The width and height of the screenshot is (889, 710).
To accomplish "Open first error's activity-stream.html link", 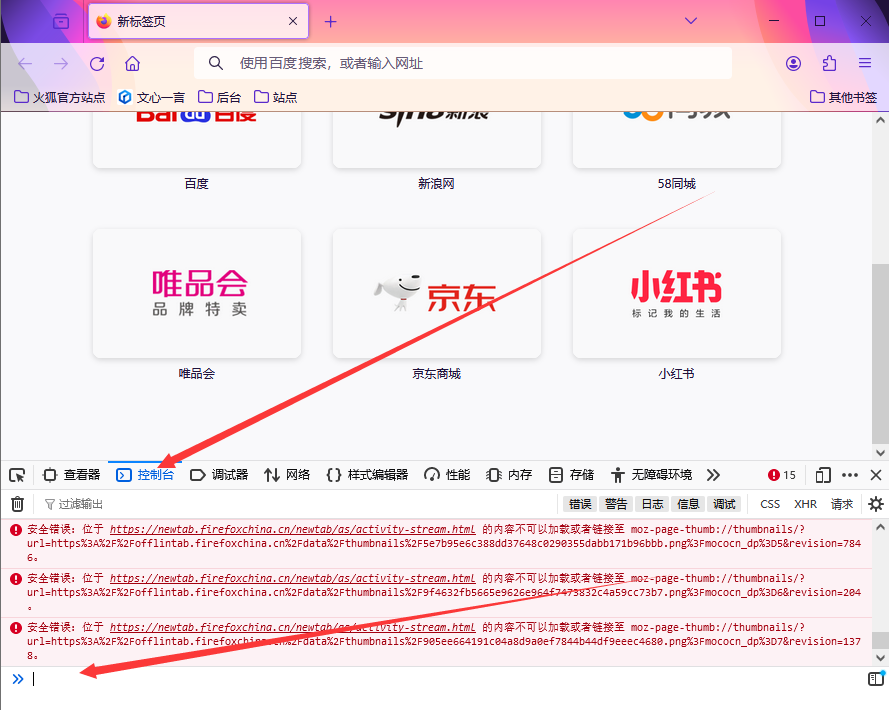I will 293,529.
